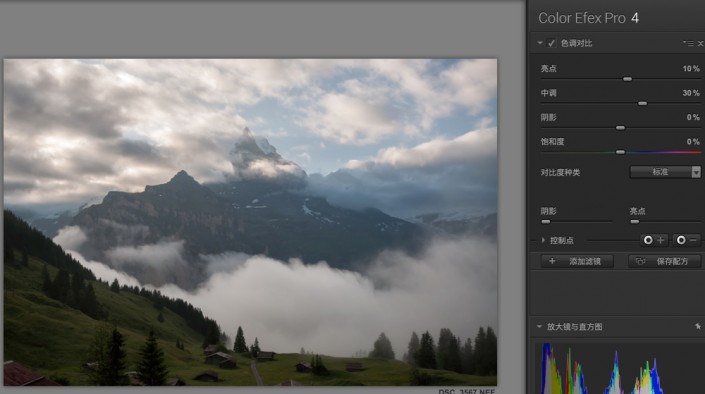The height and width of the screenshot is (394, 705).
Task: Remove the 色调对比 filter with the X icon
Action: 700,43
